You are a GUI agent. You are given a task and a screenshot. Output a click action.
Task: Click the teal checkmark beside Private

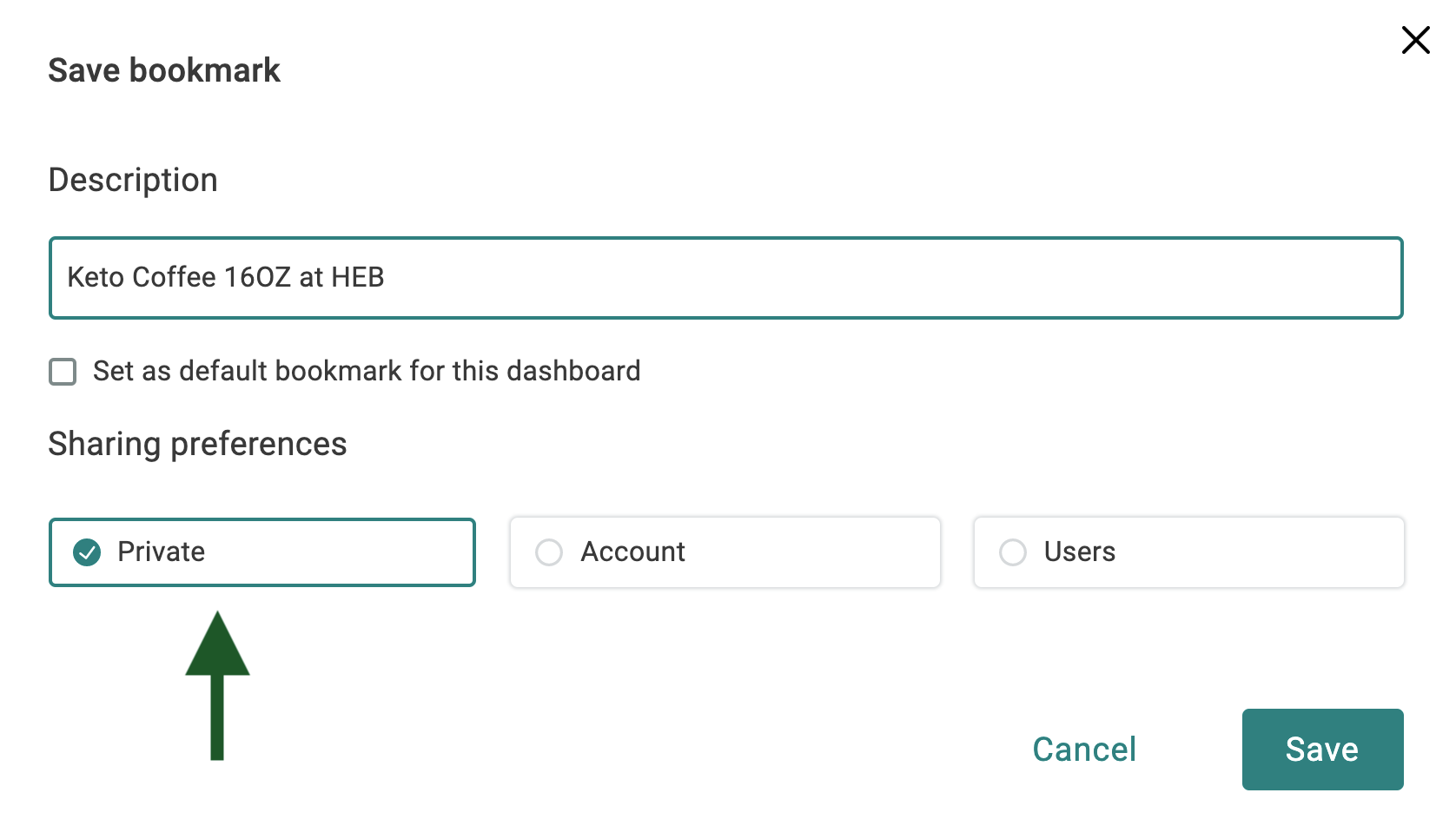[87, 552]
